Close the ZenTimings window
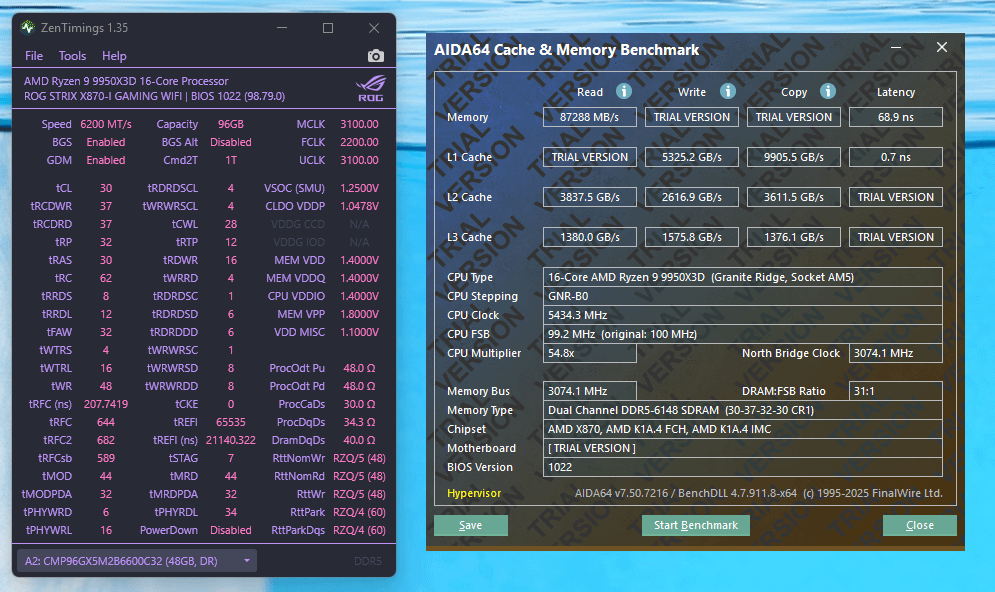This screenshot has height=592, width=995. click(x=374, y=28)
